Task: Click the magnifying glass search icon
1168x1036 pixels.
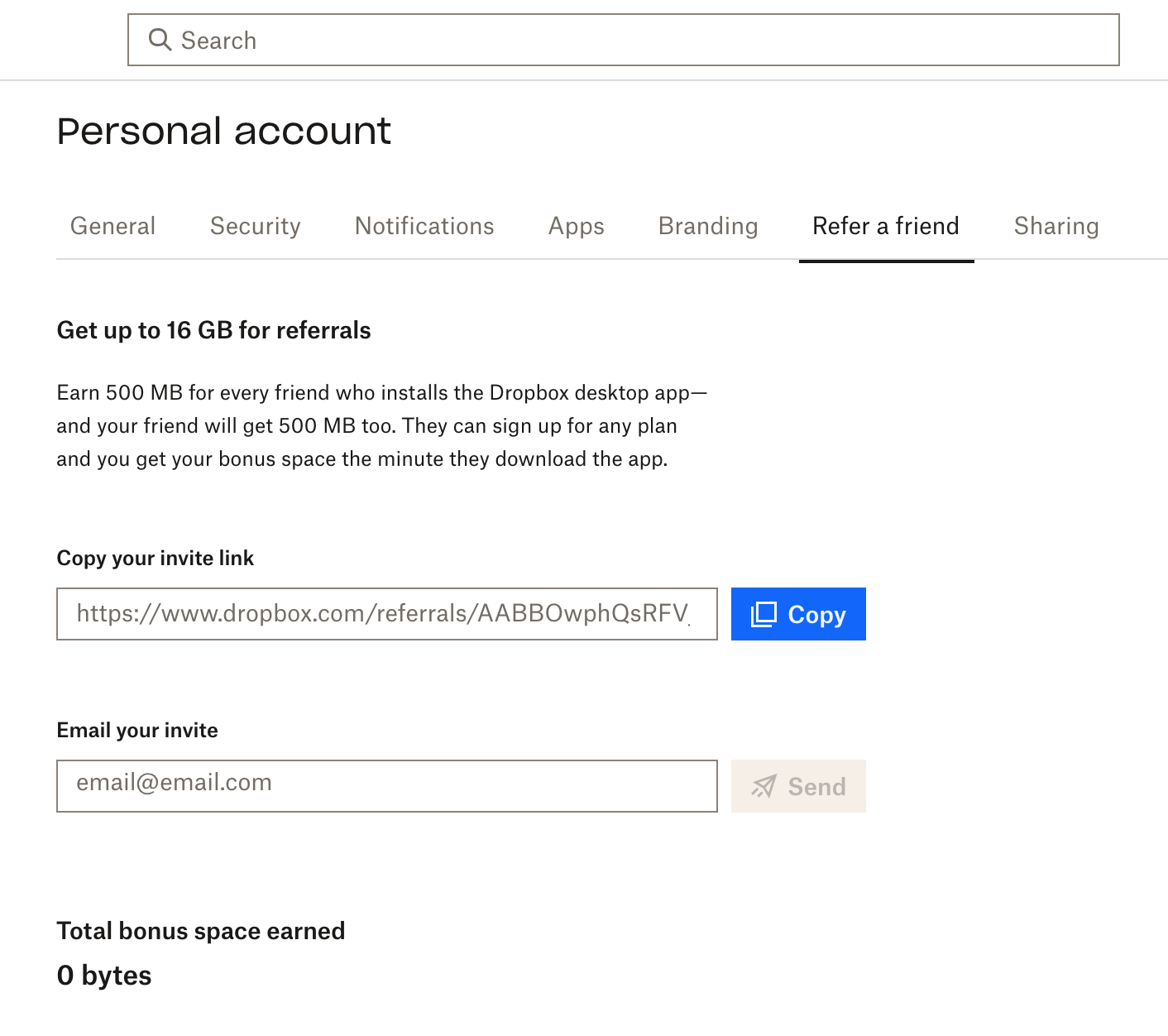Action: point(160,40)
